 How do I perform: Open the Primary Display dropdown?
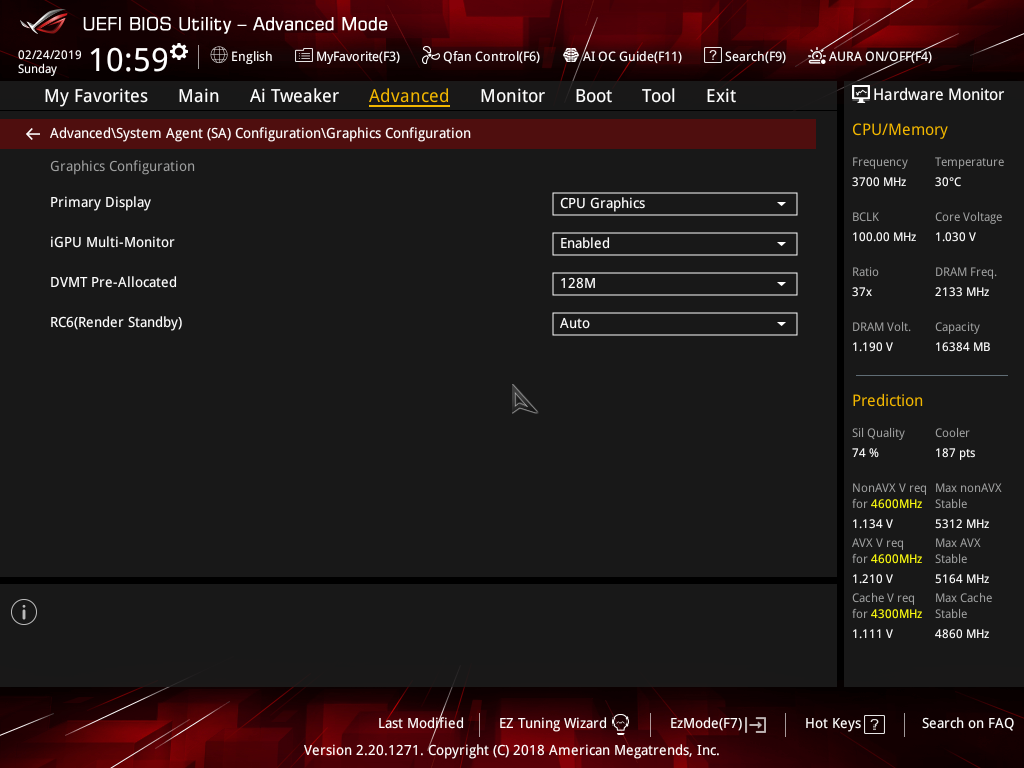(675, 204)
